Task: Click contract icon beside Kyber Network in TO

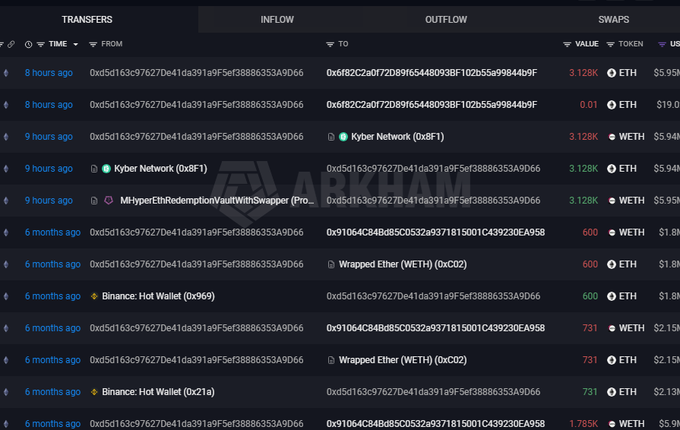Action: coord(331,137)
